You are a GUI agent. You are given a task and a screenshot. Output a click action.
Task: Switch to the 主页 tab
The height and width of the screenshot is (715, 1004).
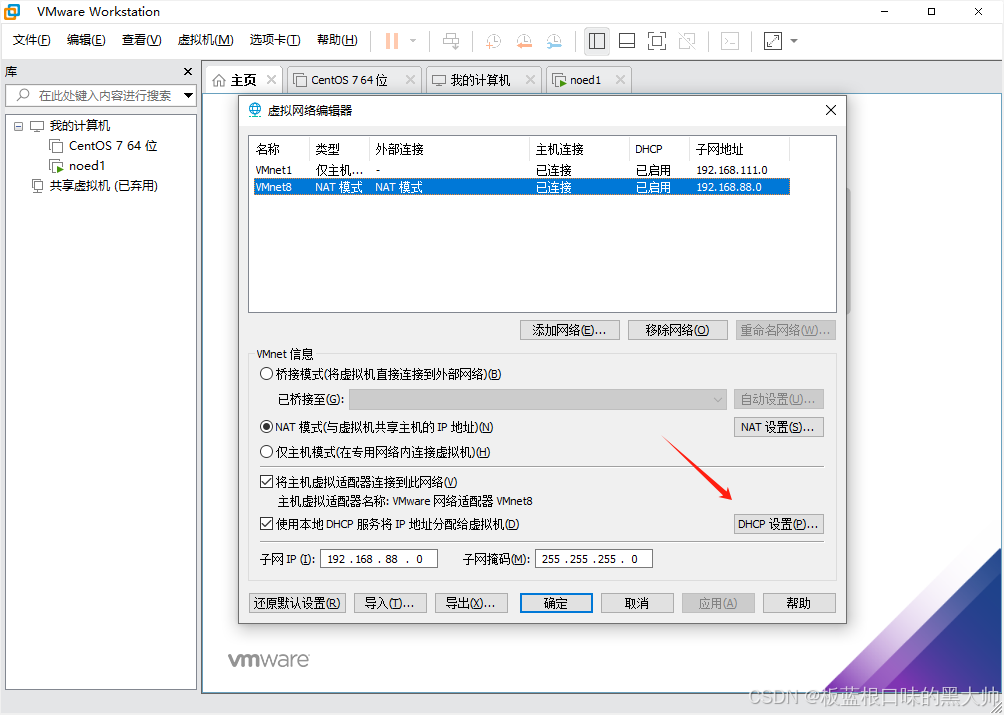pos(243,80)
